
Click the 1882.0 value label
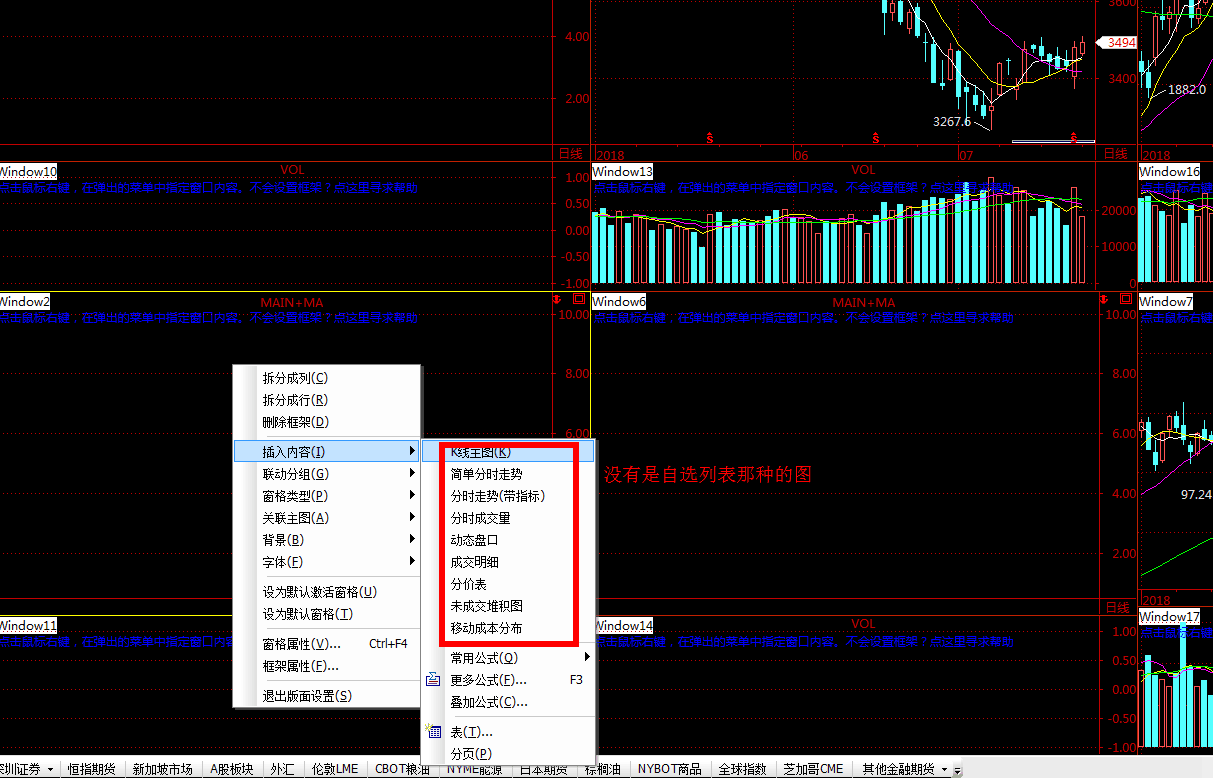(1186, 90)
